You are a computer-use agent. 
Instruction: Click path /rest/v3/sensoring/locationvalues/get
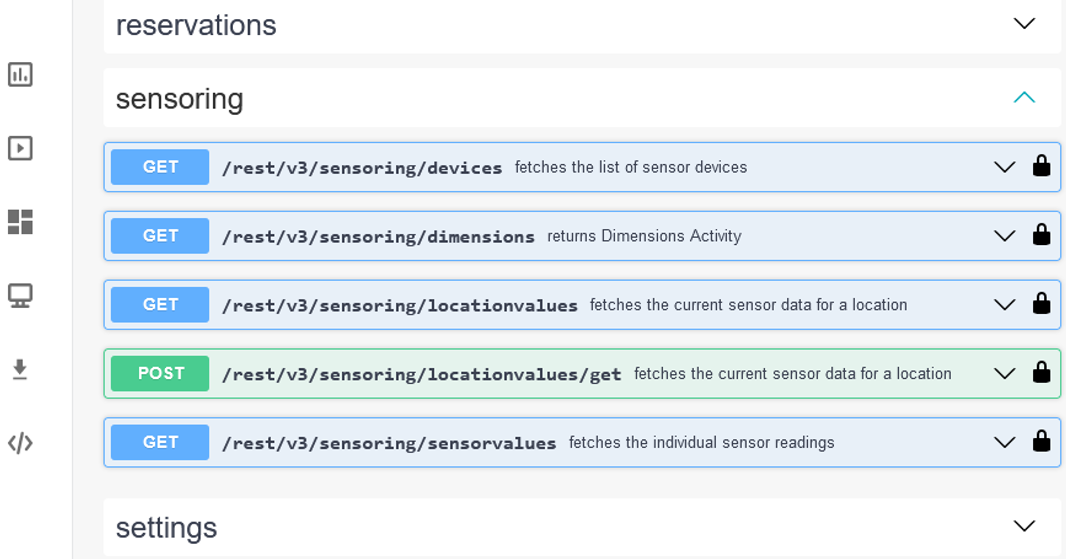422,374
